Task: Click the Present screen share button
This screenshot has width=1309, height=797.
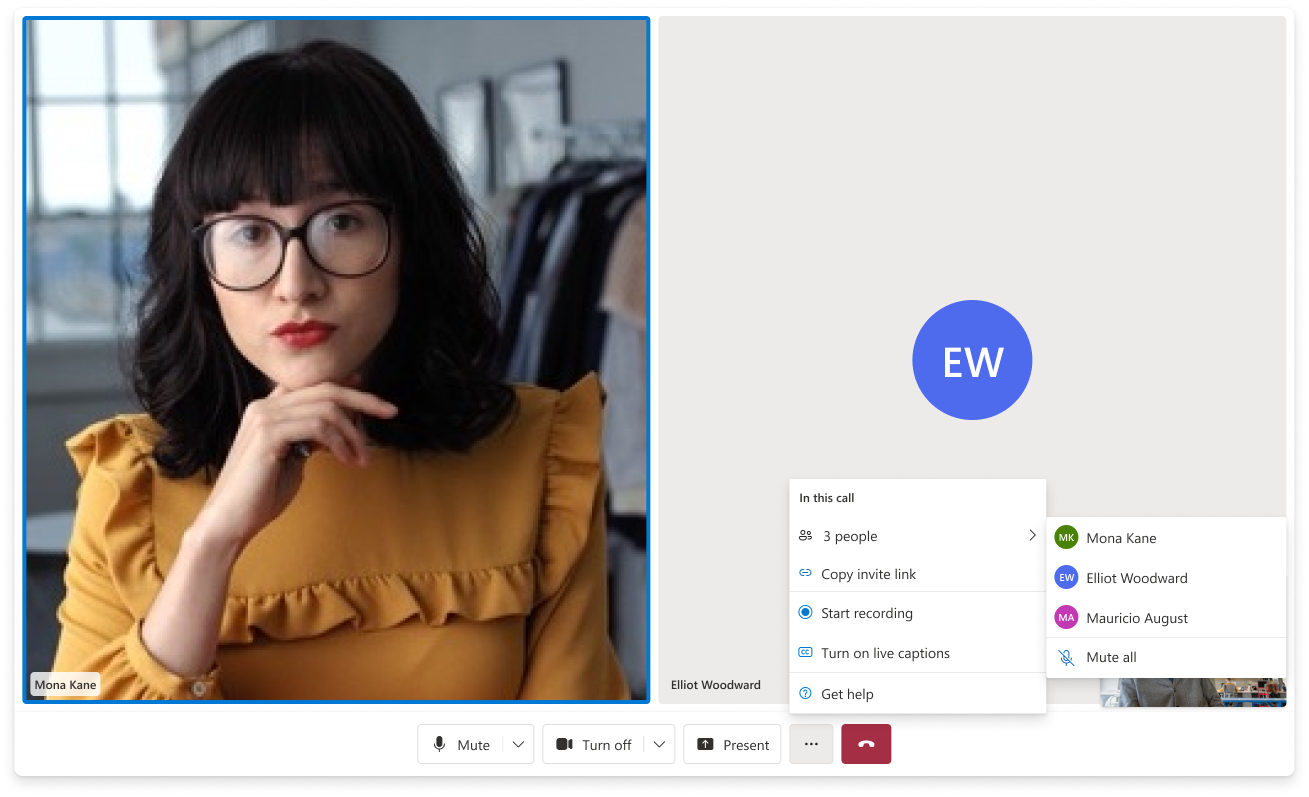Action: point(732,744)
